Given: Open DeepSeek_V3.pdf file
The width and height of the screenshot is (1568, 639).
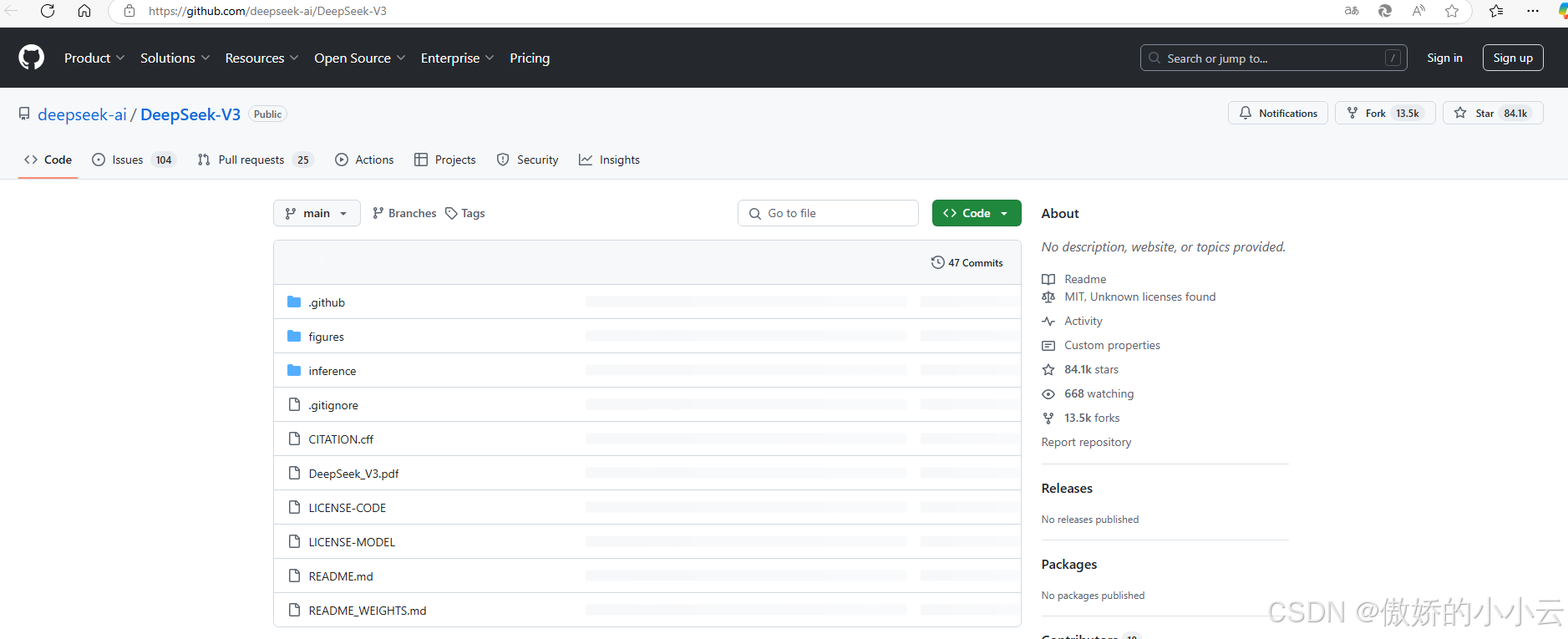Looking at the screenshot, I should 353,473.
